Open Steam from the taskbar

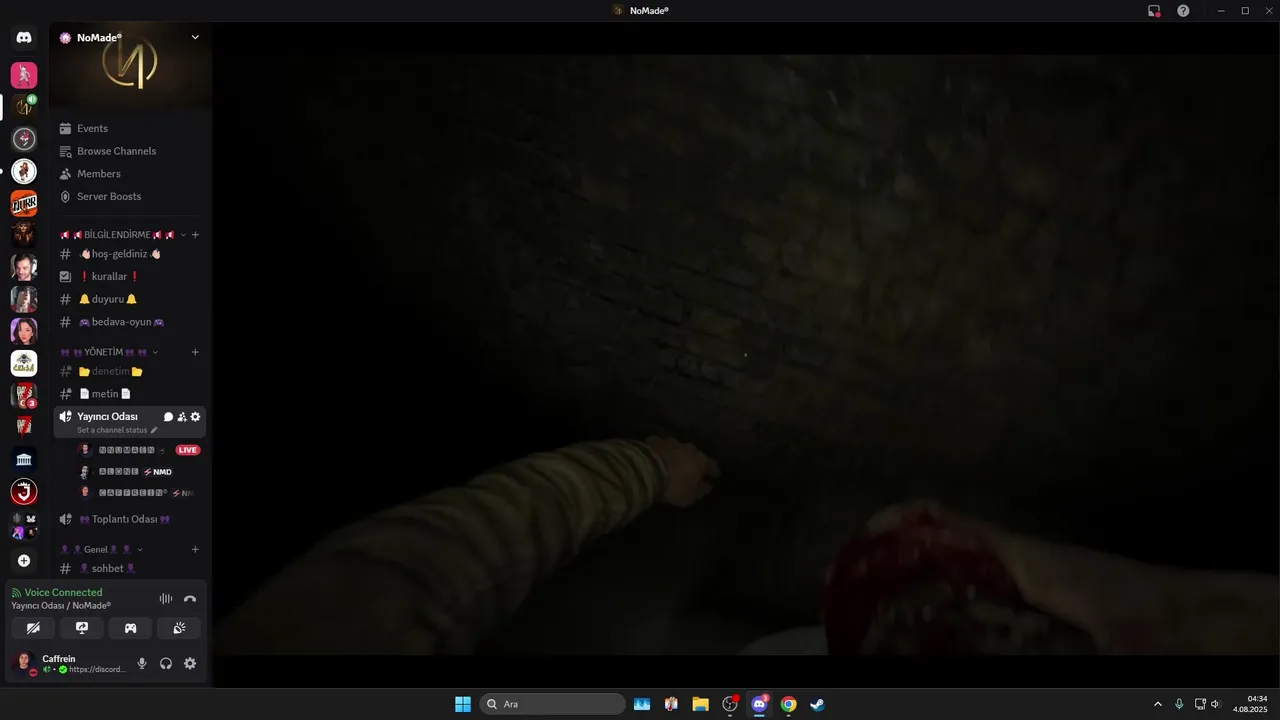point(817,704)
